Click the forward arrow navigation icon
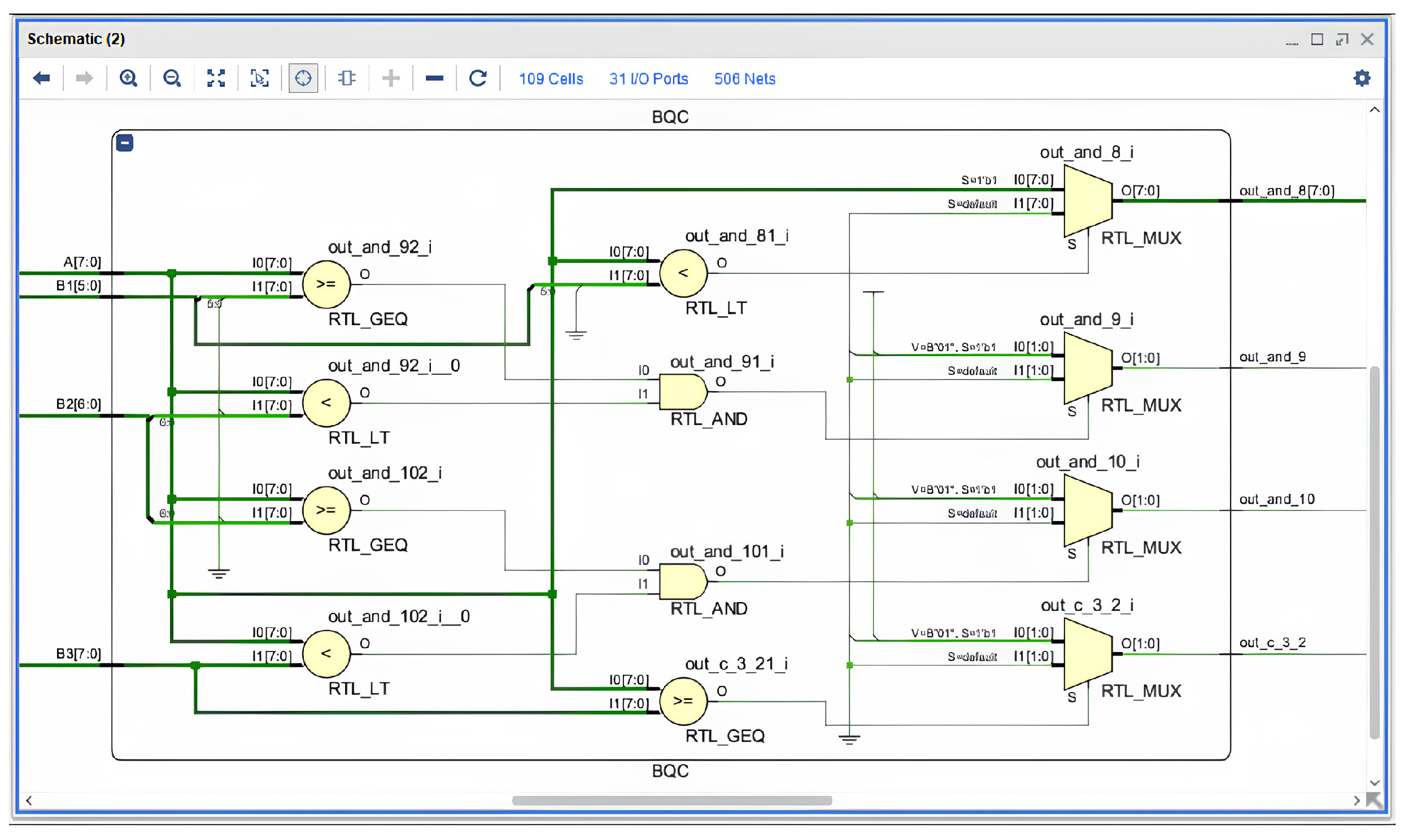The image size is (1409, 840). [84, 78]
